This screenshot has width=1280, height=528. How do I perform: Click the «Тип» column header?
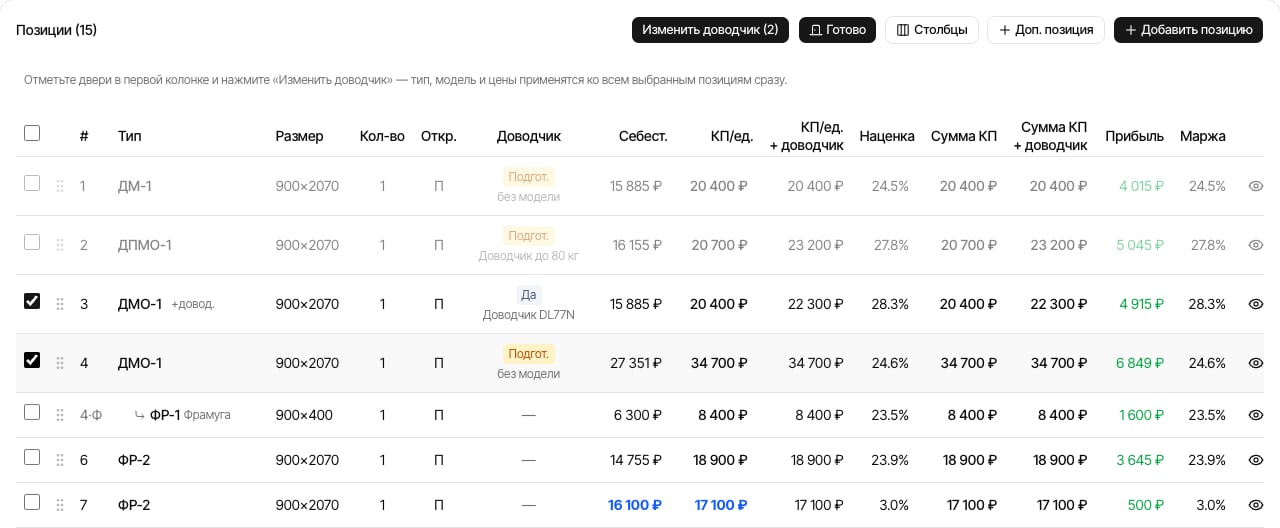[x=130, y=136]
